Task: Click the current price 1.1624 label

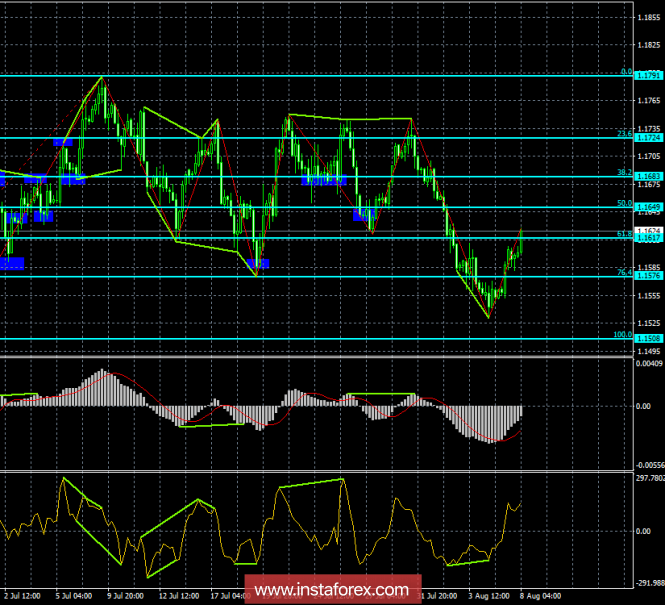Action: point(648,231)
